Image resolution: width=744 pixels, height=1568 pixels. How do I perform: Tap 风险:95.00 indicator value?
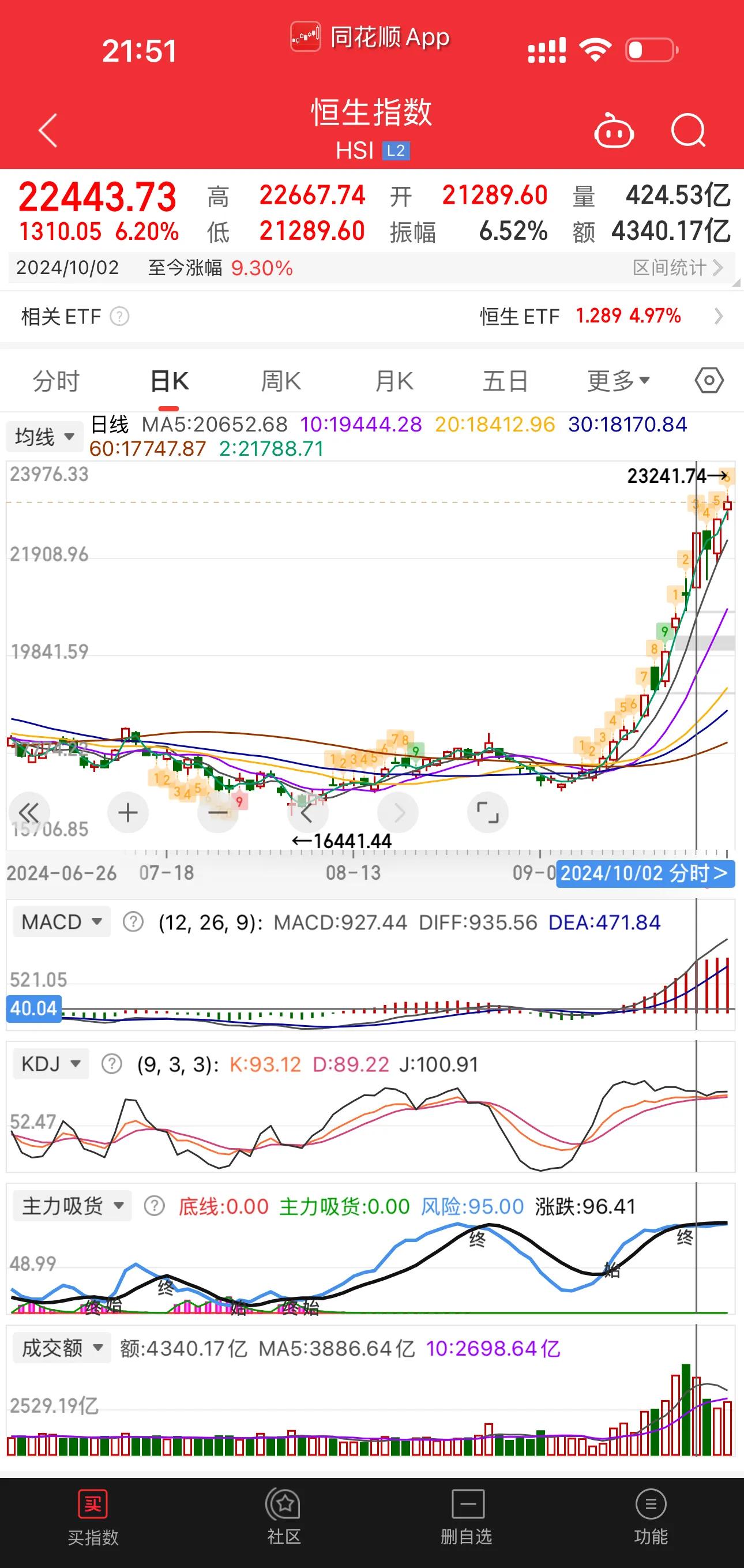pos(473,1206)
